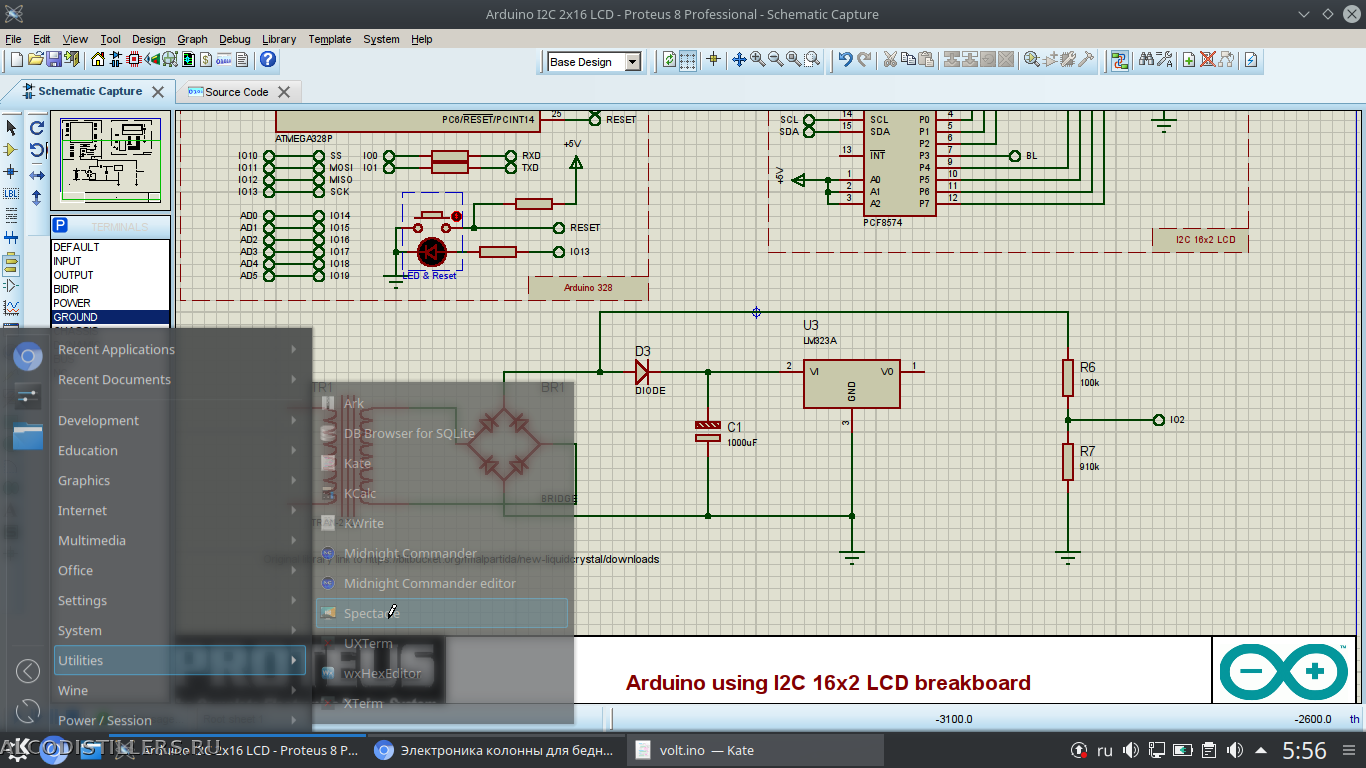
Task: Switch to the Source Code tab
Action: click(237, 92)
